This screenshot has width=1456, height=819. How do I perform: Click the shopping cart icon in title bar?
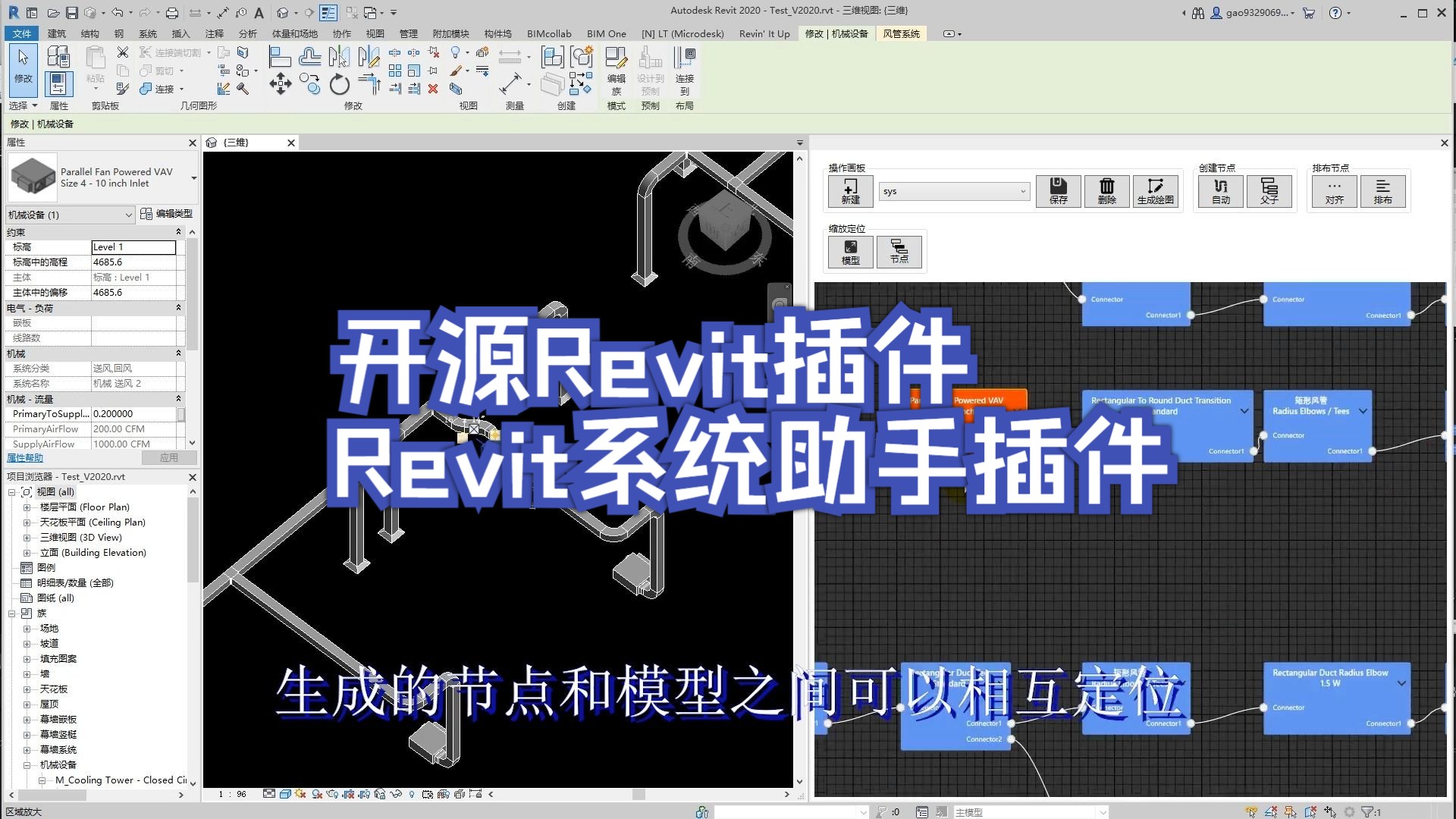pyautogui.click(x=1308, y=13)
